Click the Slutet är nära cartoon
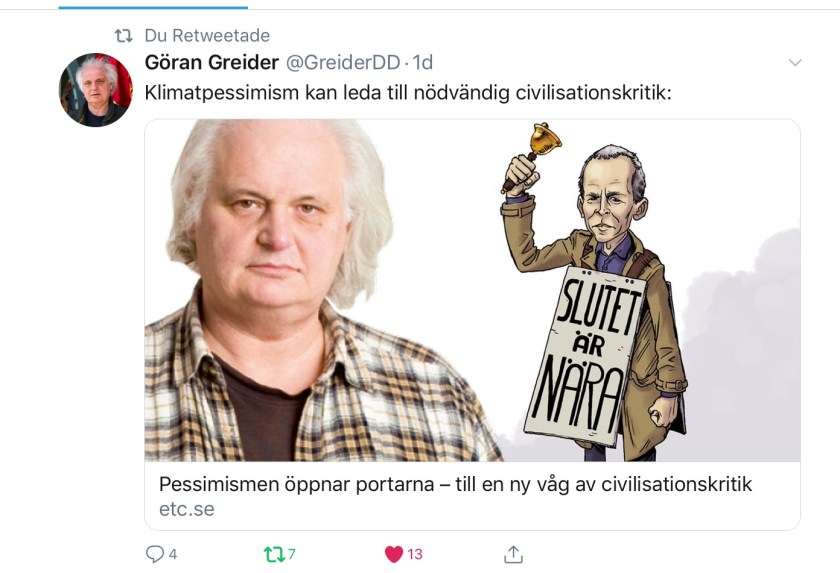This screenshot has height=573, width=840. (595, 292)
